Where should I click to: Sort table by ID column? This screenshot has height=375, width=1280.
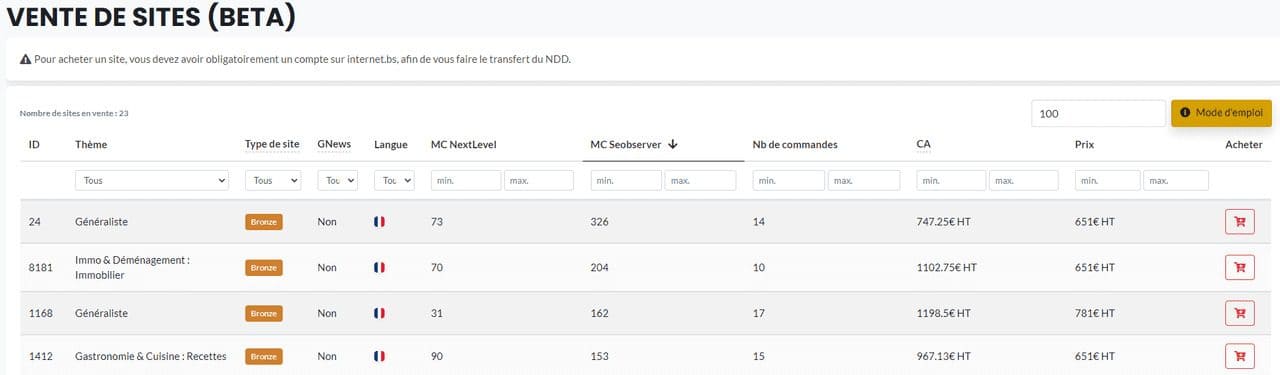click(x=34, y=144)
